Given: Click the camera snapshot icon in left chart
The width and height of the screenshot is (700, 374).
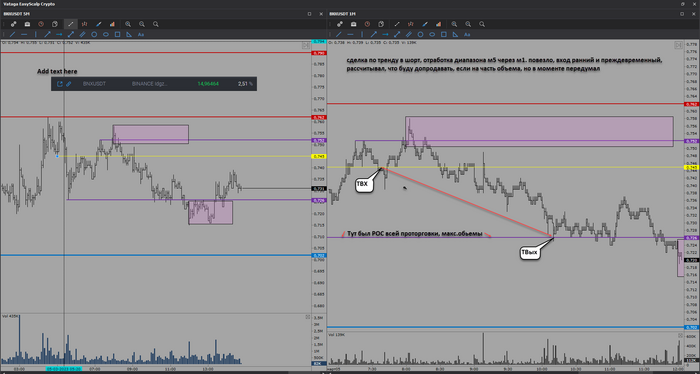Looking at the screenshot, I should (x=27, y=24).
